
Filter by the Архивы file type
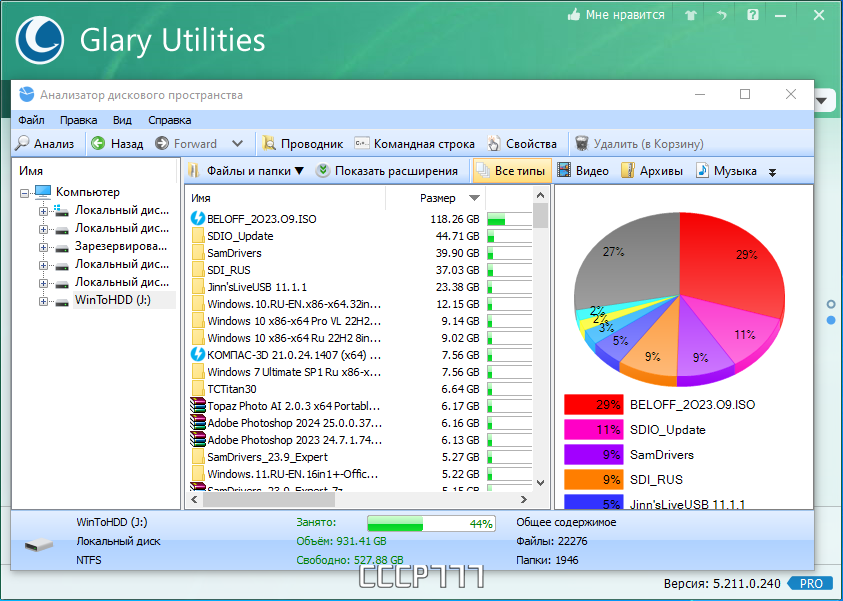652,171
